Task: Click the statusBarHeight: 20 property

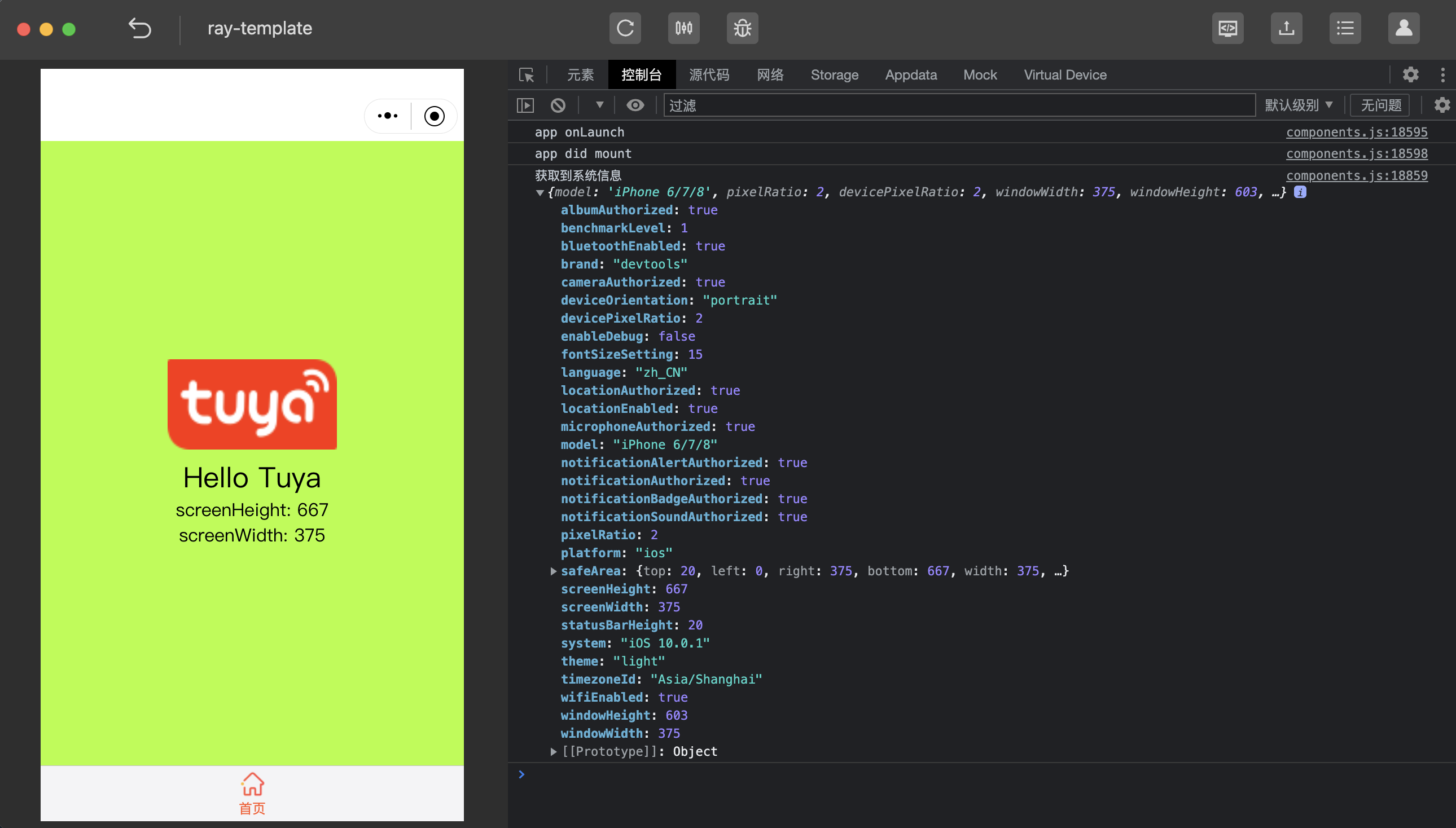Action: 631,624
